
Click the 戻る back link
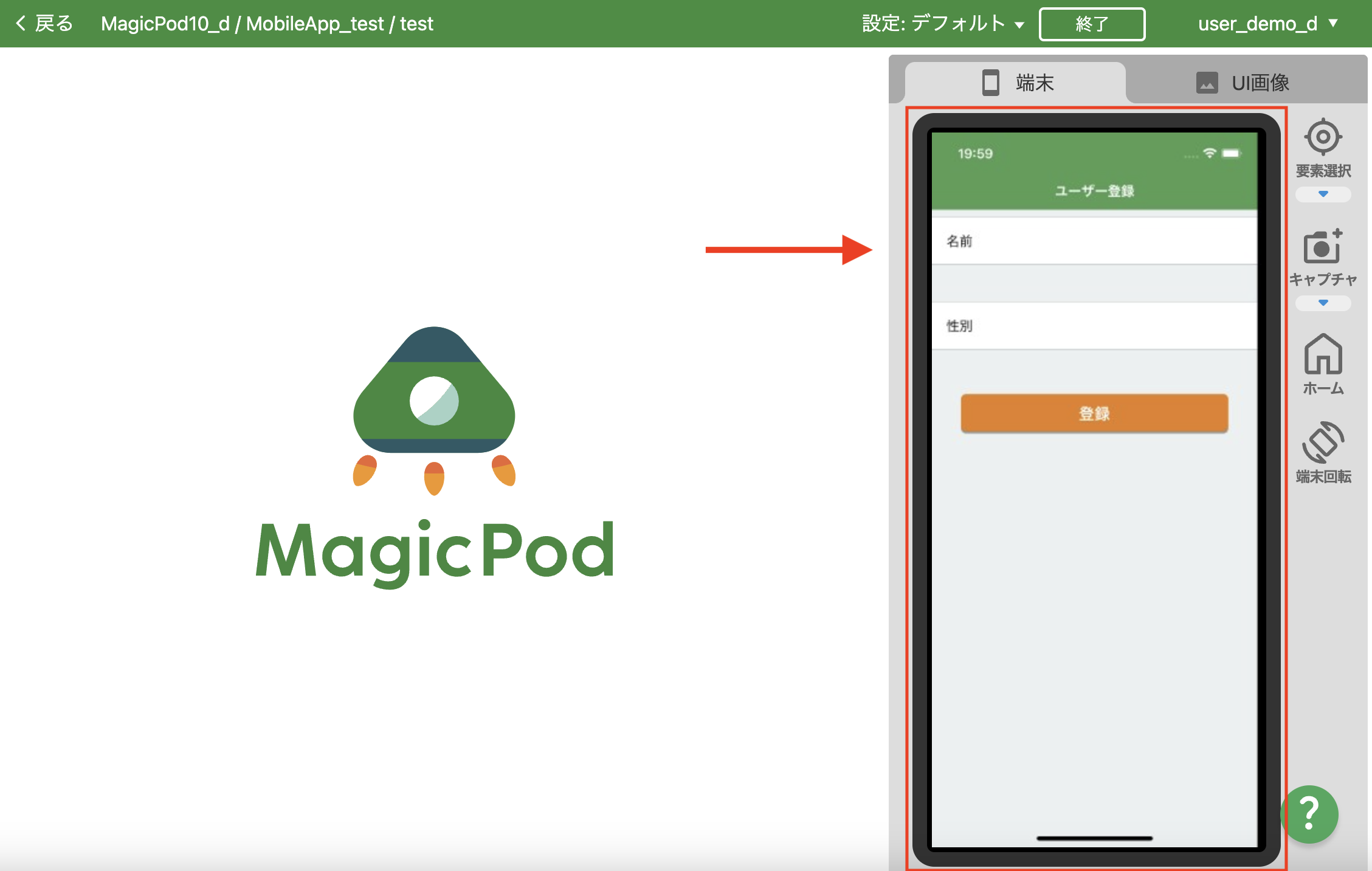point(44,24)
